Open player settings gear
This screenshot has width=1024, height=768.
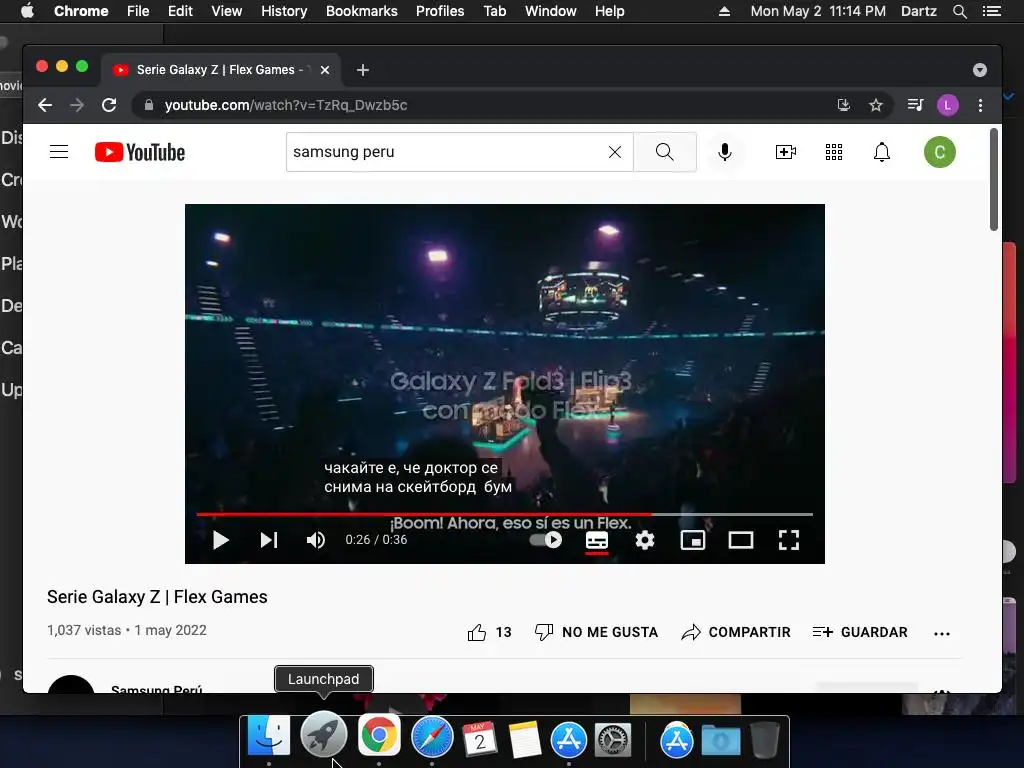click(x=645, y=540)
